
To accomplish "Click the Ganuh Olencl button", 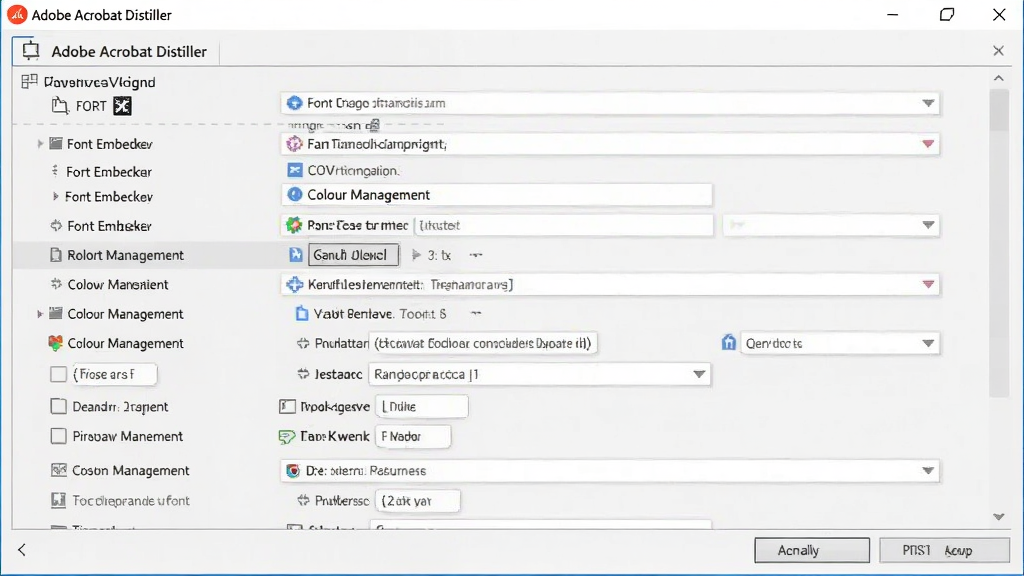I will click(353, 255).
